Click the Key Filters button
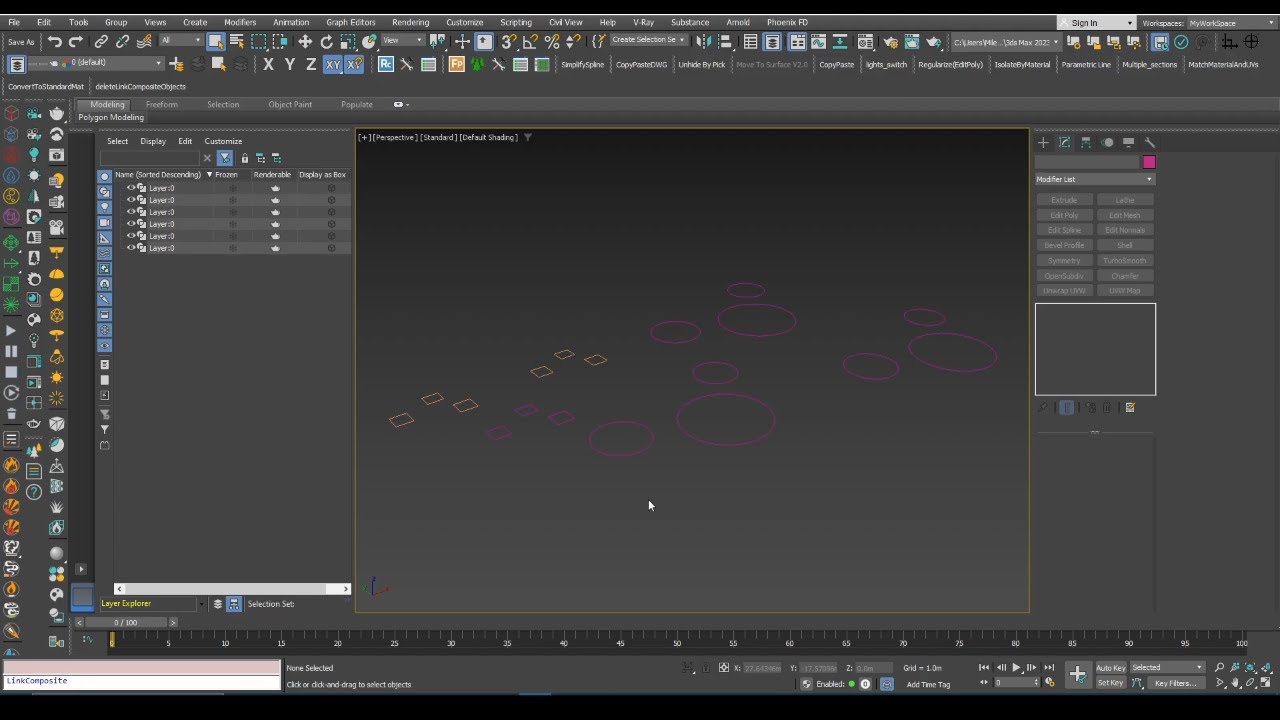Image resolution: width=1280 pixels, height=720 pixels. coord(1176,683)
